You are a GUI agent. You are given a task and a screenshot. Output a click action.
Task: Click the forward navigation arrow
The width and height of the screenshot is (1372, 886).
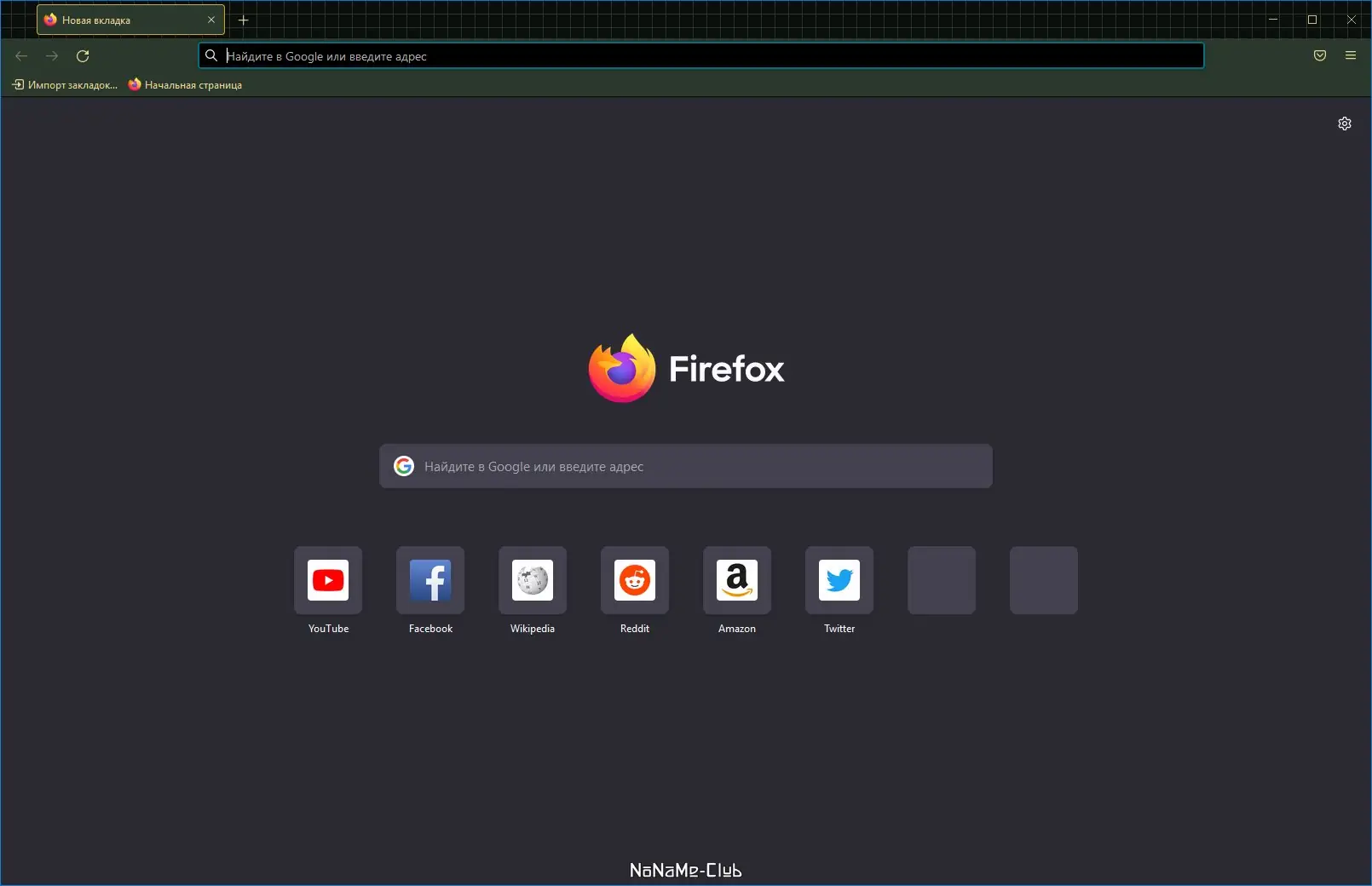tap(52, 56)
